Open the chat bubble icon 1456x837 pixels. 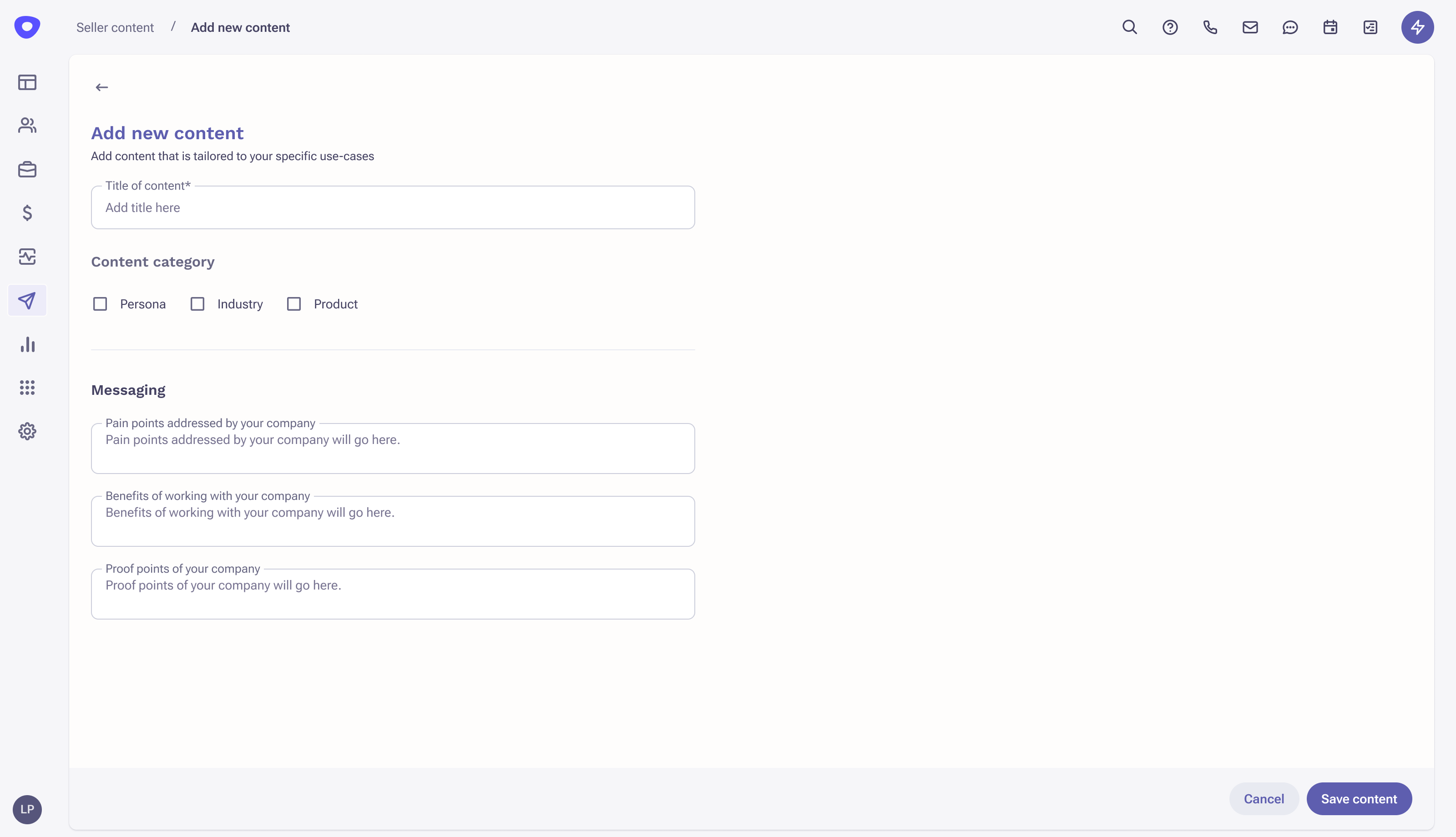click(1290, 27)
